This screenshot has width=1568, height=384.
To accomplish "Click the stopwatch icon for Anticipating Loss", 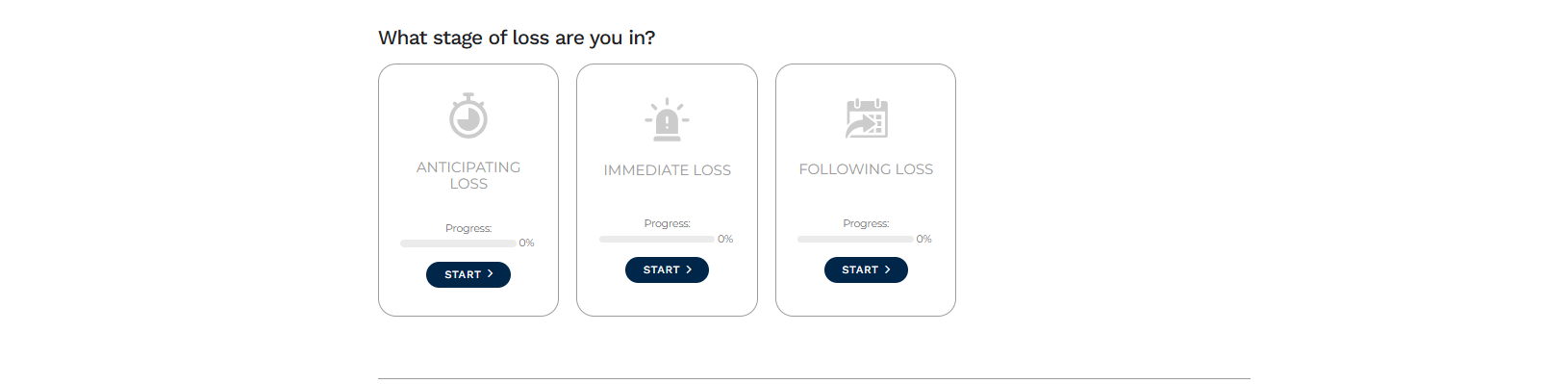I will (468, 115).
